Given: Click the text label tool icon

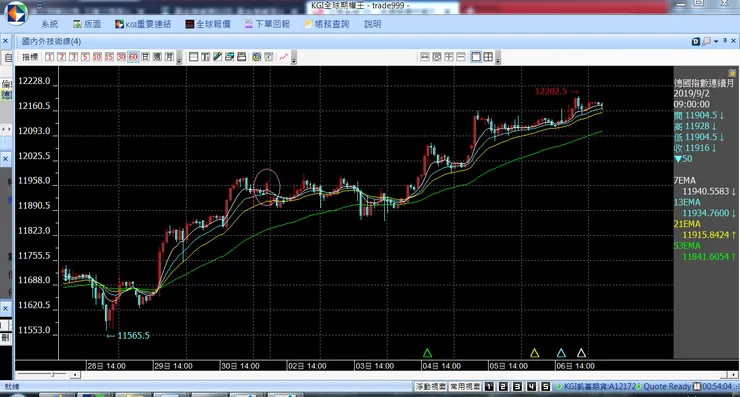Looking at the screenshot, I should (x=205, y=57).
